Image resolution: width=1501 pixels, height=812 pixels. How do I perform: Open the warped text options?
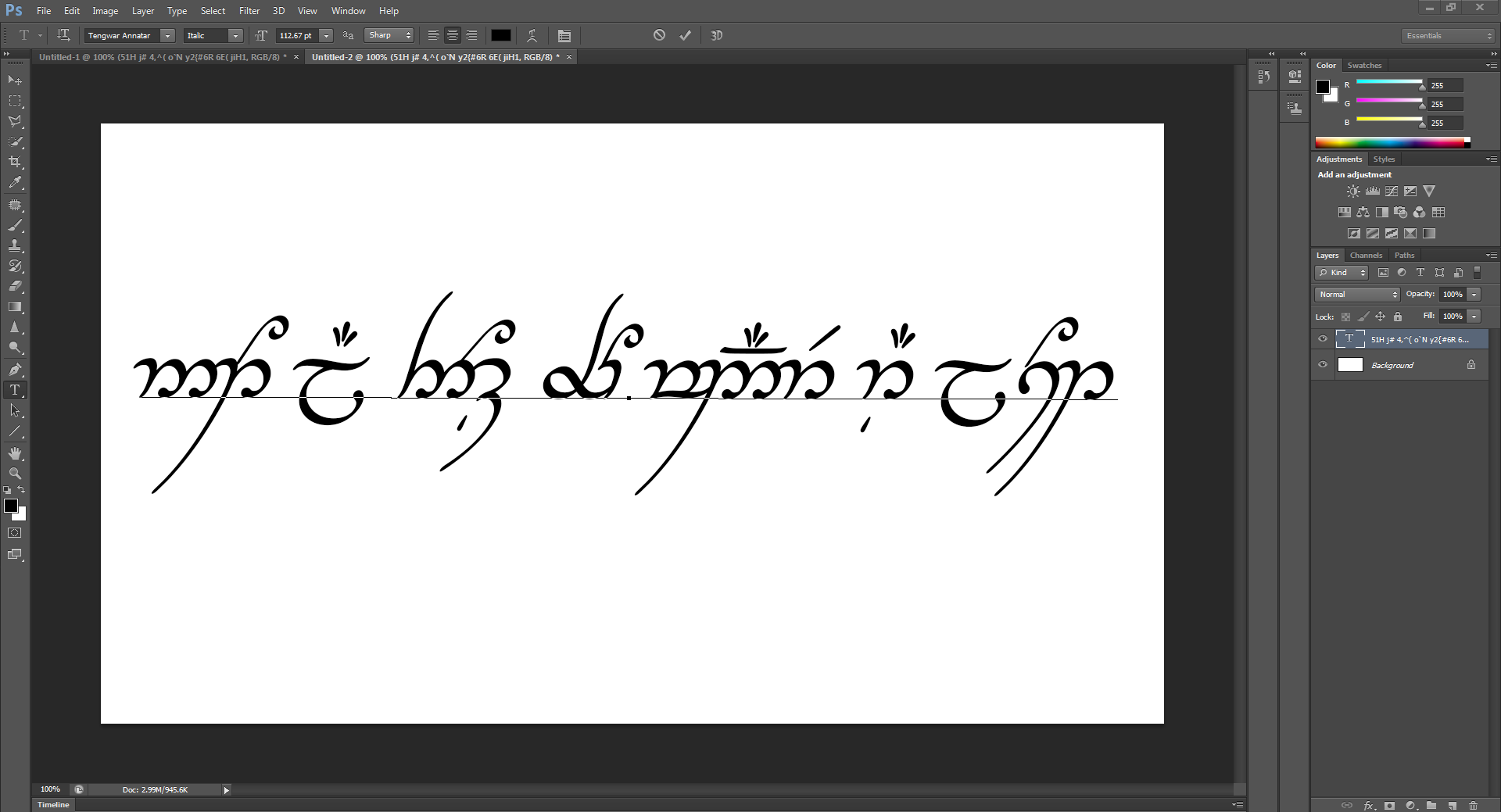pos(532,35)
